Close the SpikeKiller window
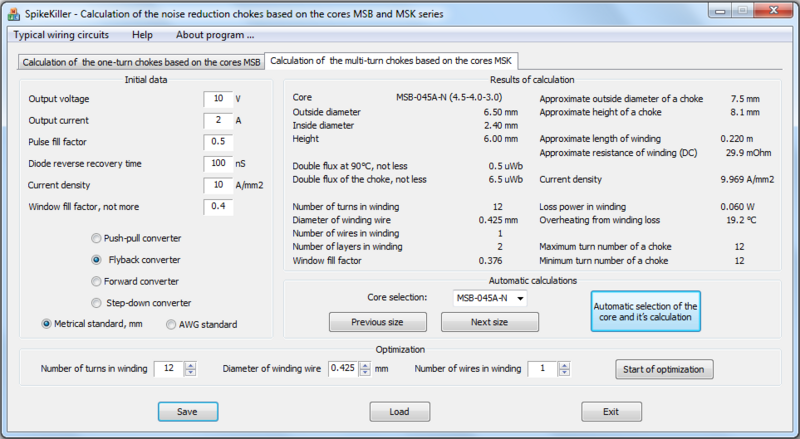 pyautogui.click(x=773, y=10)
